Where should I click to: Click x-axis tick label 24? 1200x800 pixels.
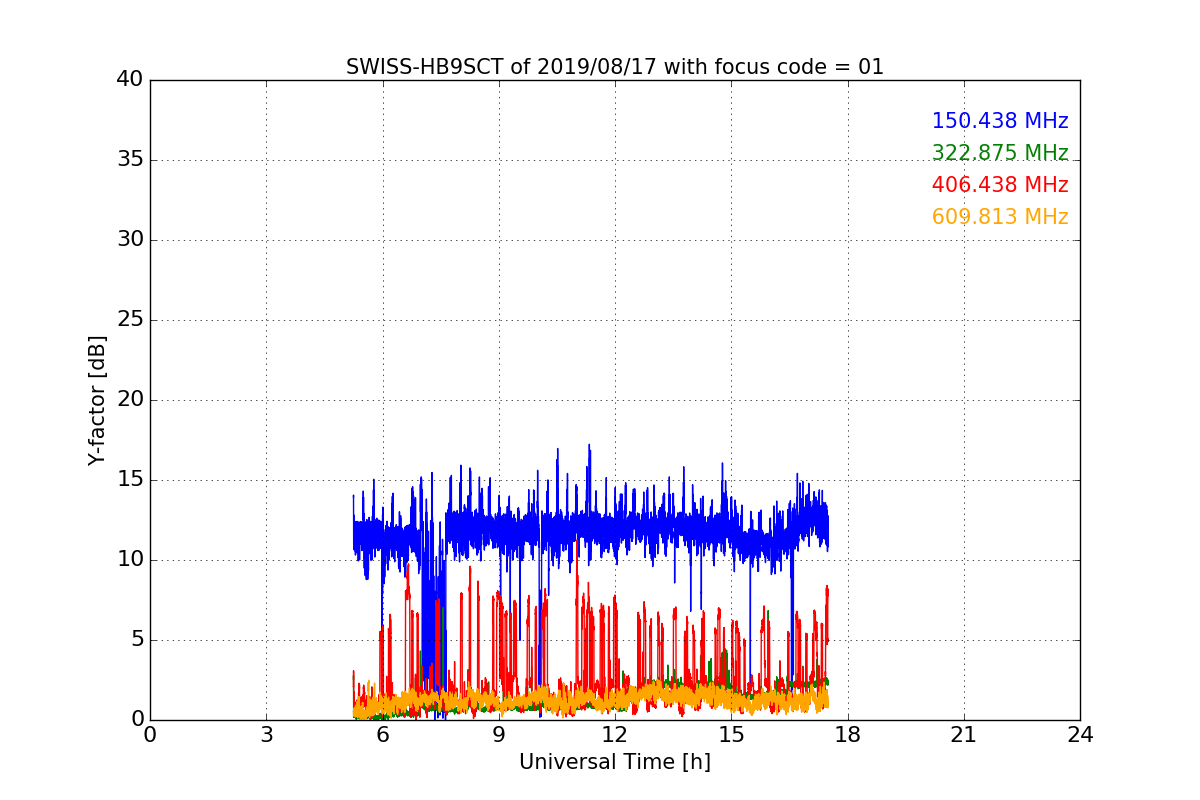coord(1080,735)
